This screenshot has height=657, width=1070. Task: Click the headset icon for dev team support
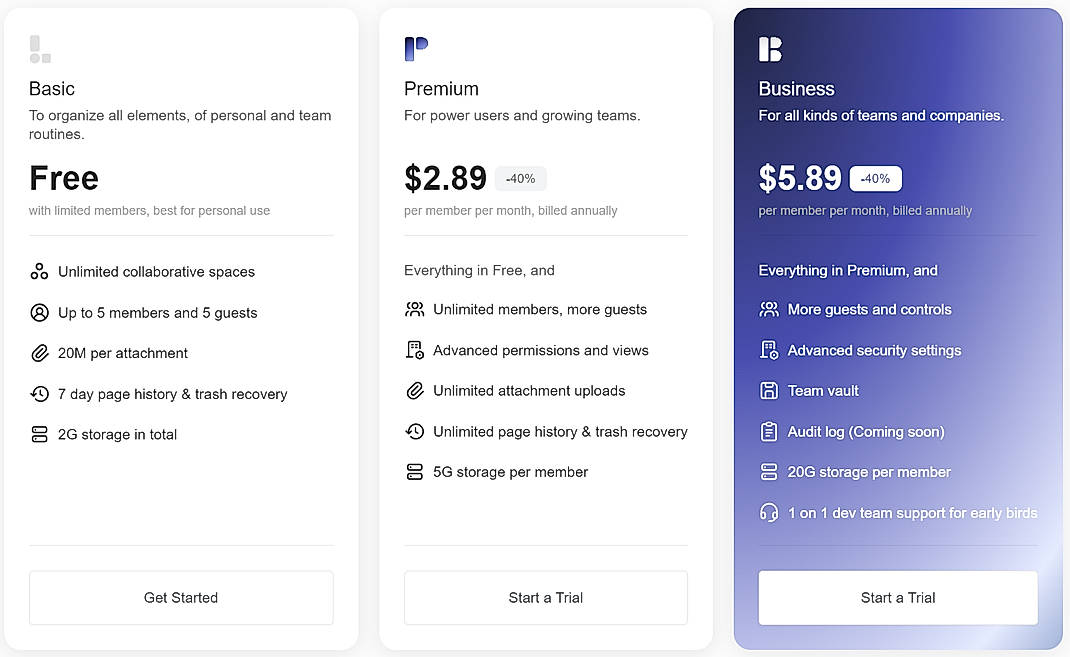[x=769, y=512]
